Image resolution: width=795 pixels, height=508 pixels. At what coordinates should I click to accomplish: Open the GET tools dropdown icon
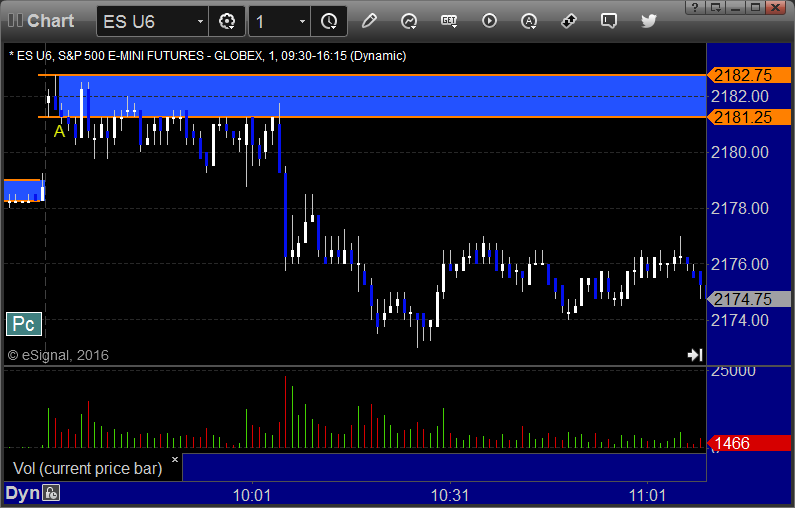[449, 21]
